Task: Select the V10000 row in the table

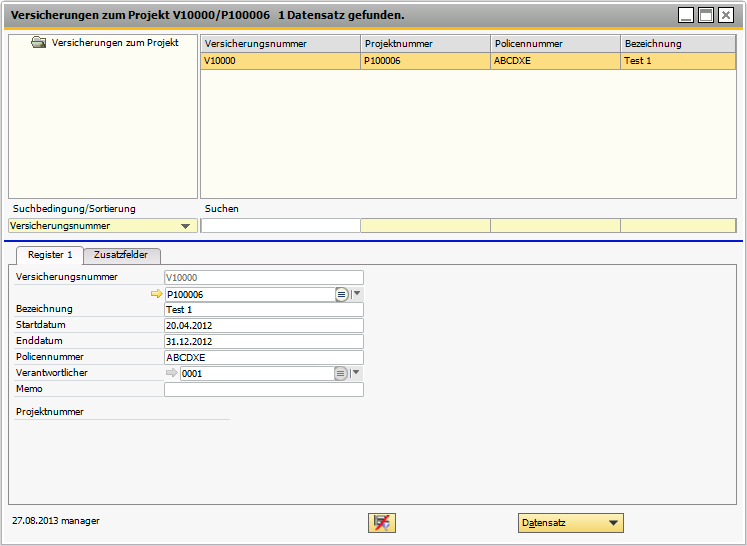Action: click(280, 60)
